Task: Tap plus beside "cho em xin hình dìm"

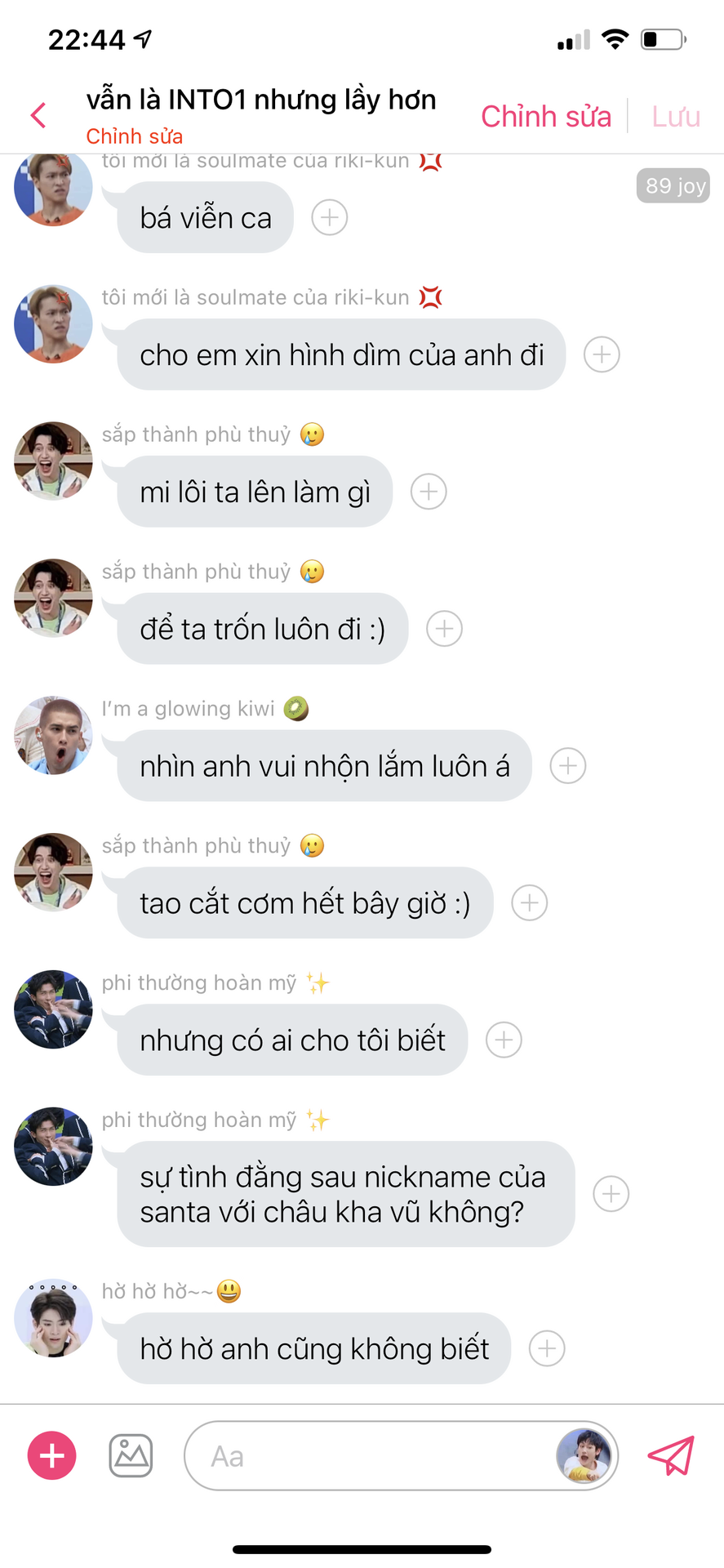Action: pyautogui.click(x=602, y=354)
